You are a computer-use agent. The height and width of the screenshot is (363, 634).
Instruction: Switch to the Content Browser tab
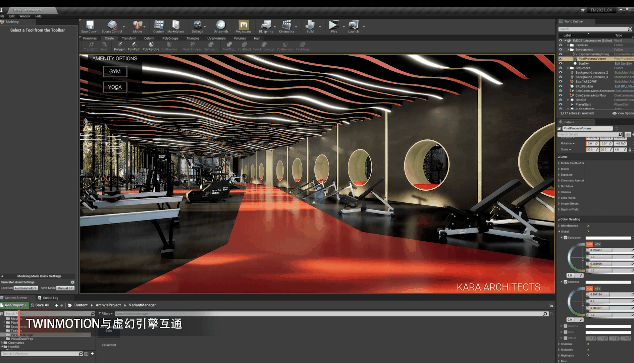(x=16, y=298)
